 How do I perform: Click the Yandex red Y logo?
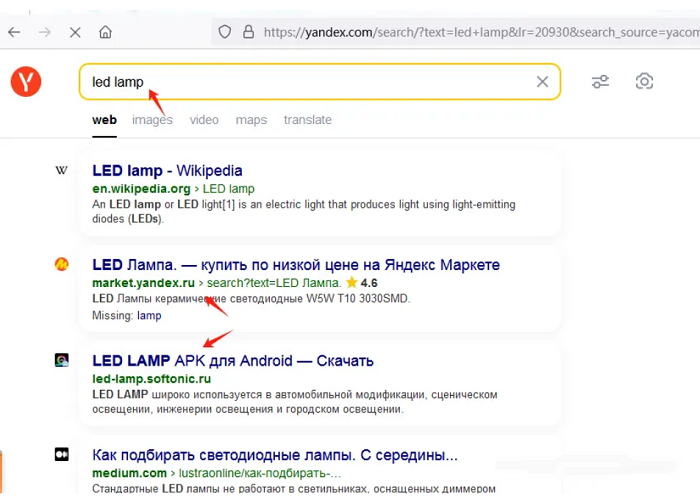pos(26,82)
